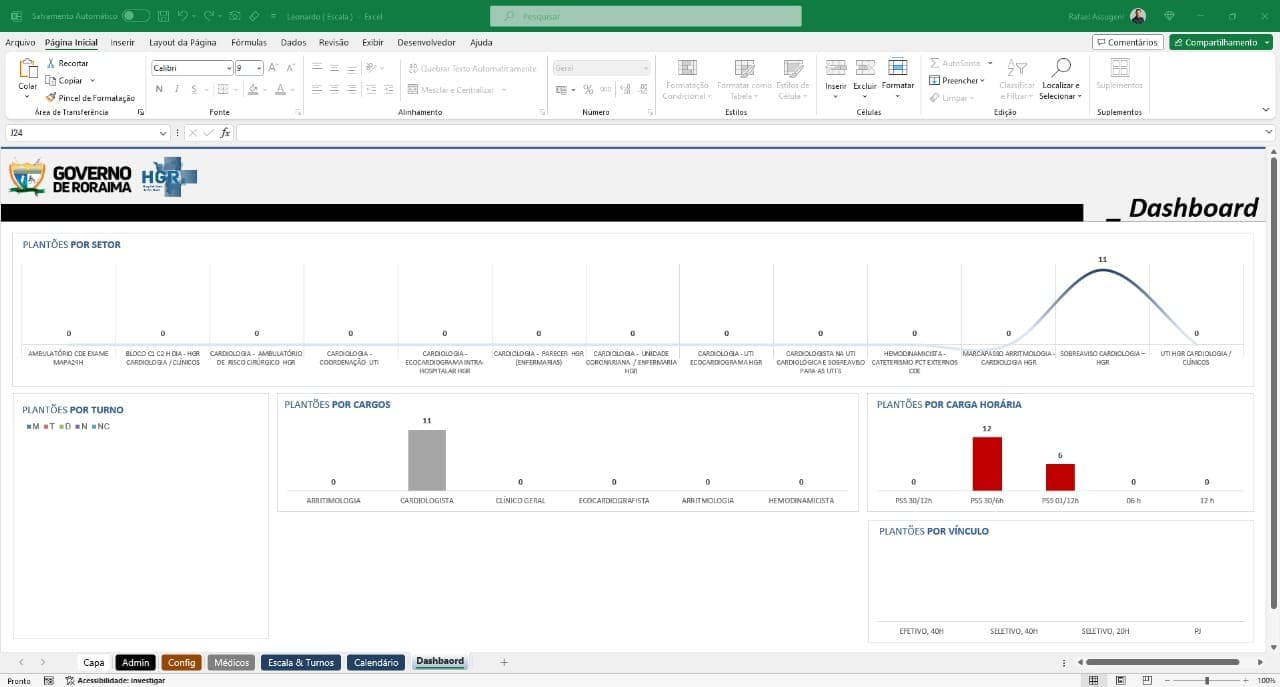Image resolution: width=1280 pixels, height=687 pixels.
Task: Open the Médicos sheet tab
Action: (231, 662)
